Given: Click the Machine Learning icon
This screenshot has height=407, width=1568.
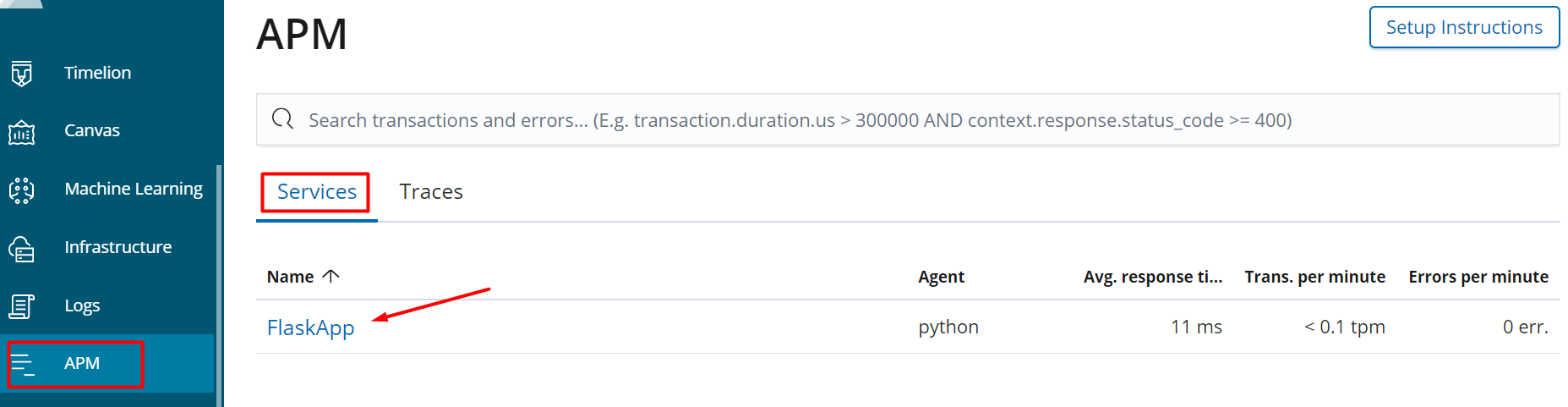Looking at the screenshot, I should click(x=22, y=190).
